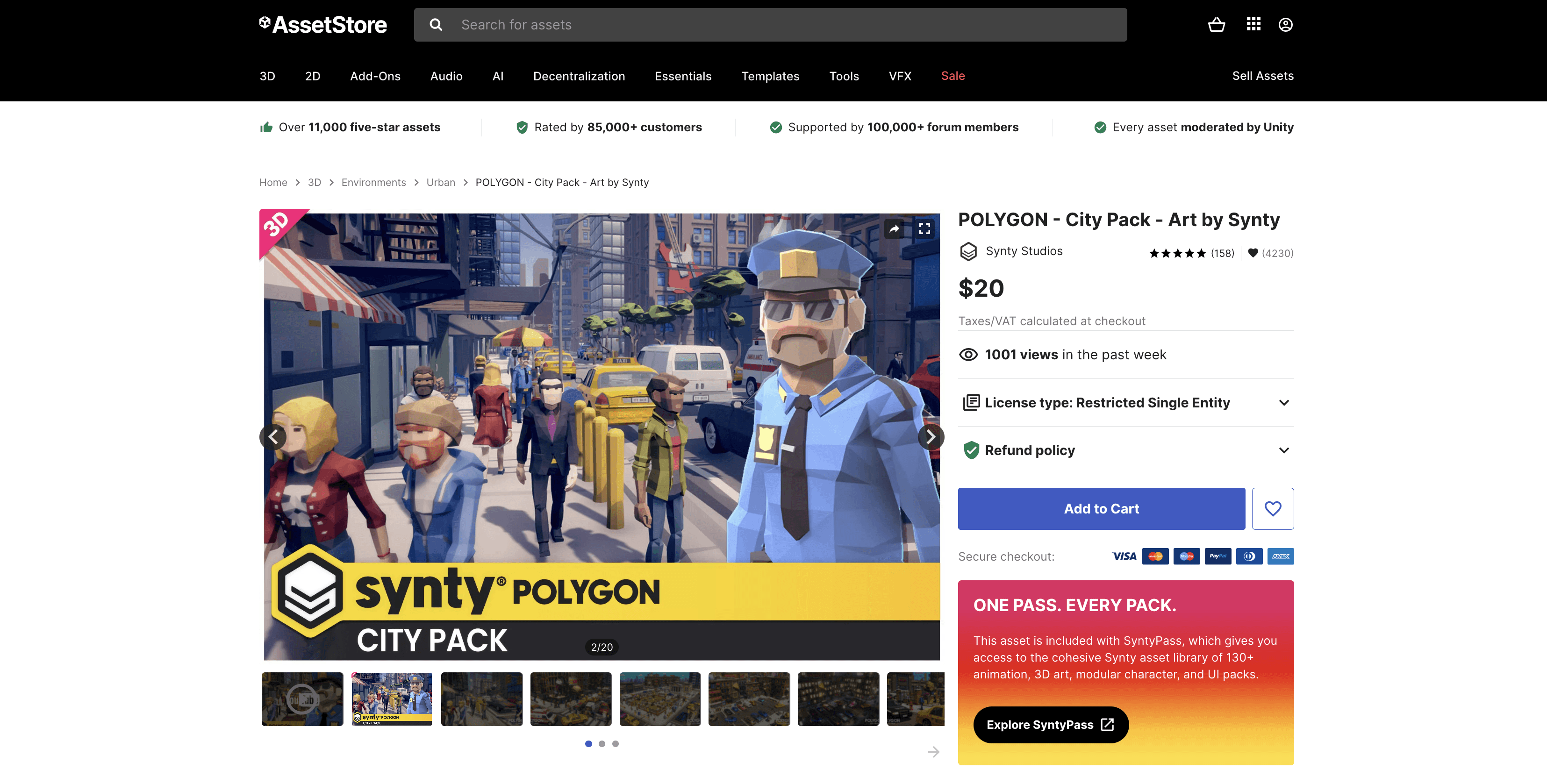
Task: Click the Explore SyntyPass button
Action: click(x=1050, y=725)
